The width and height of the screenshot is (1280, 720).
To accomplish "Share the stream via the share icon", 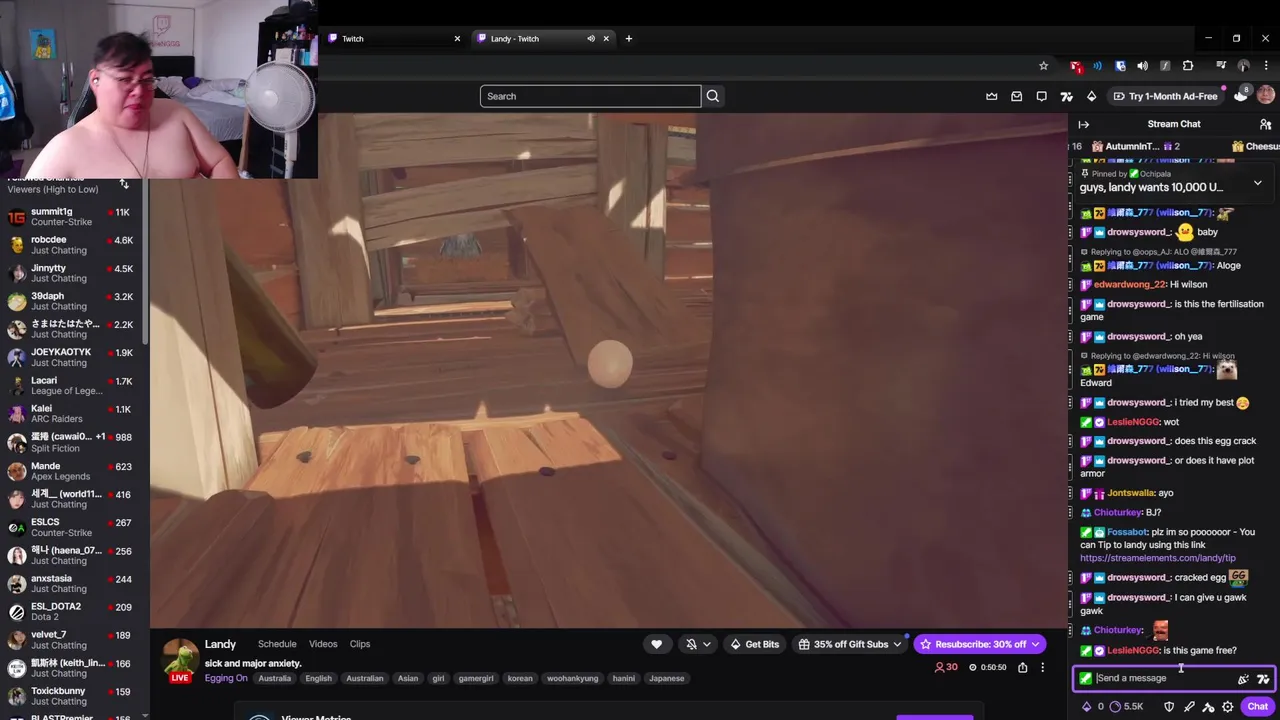I will [x=1022, y=667].
